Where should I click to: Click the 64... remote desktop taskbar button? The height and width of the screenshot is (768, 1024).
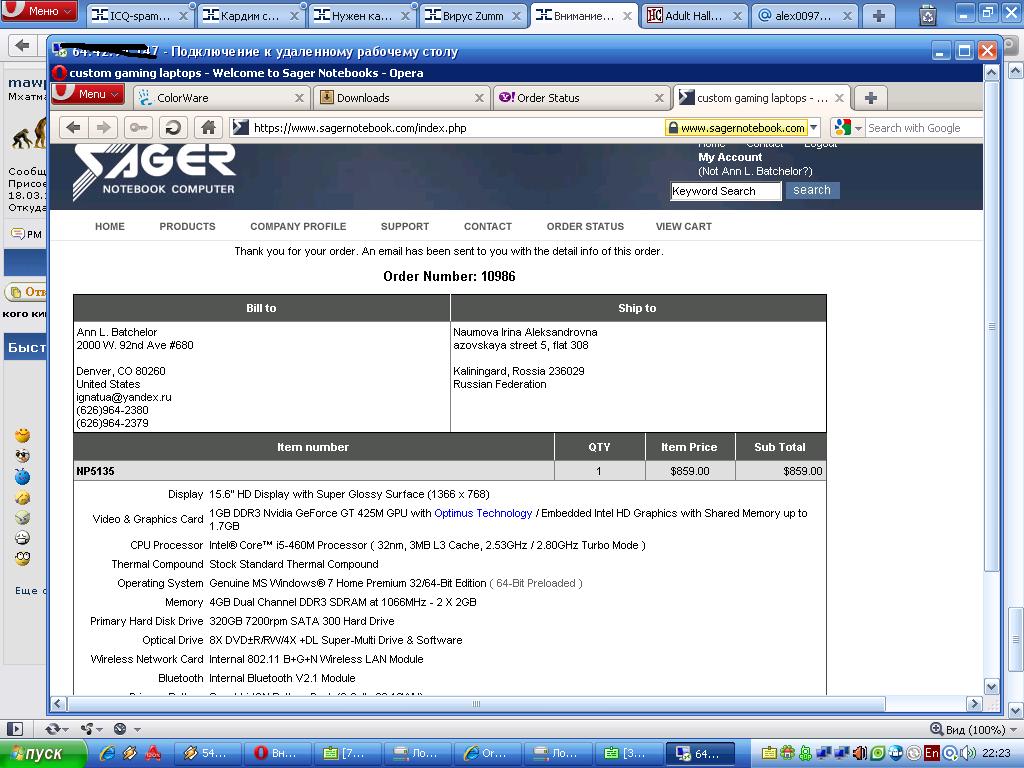[x=699, y=754]
